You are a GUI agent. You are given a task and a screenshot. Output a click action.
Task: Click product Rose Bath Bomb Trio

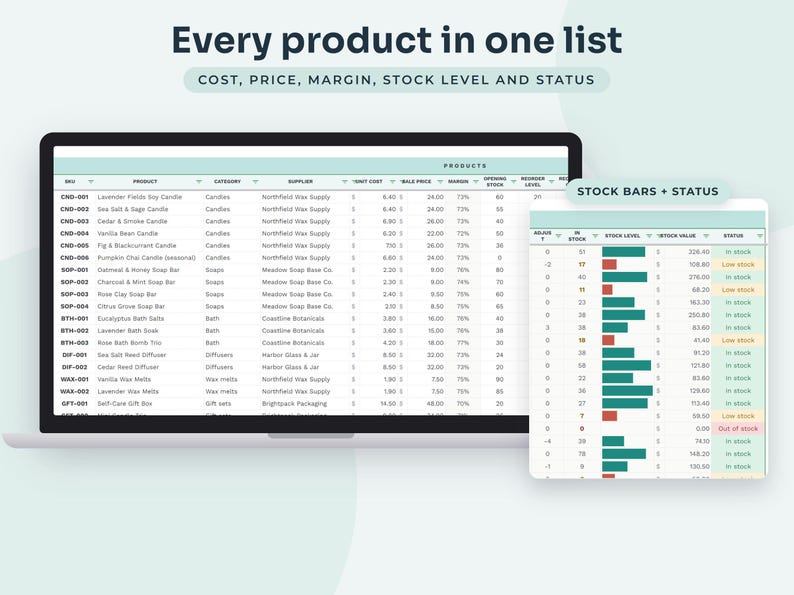[x=129, y=343]
